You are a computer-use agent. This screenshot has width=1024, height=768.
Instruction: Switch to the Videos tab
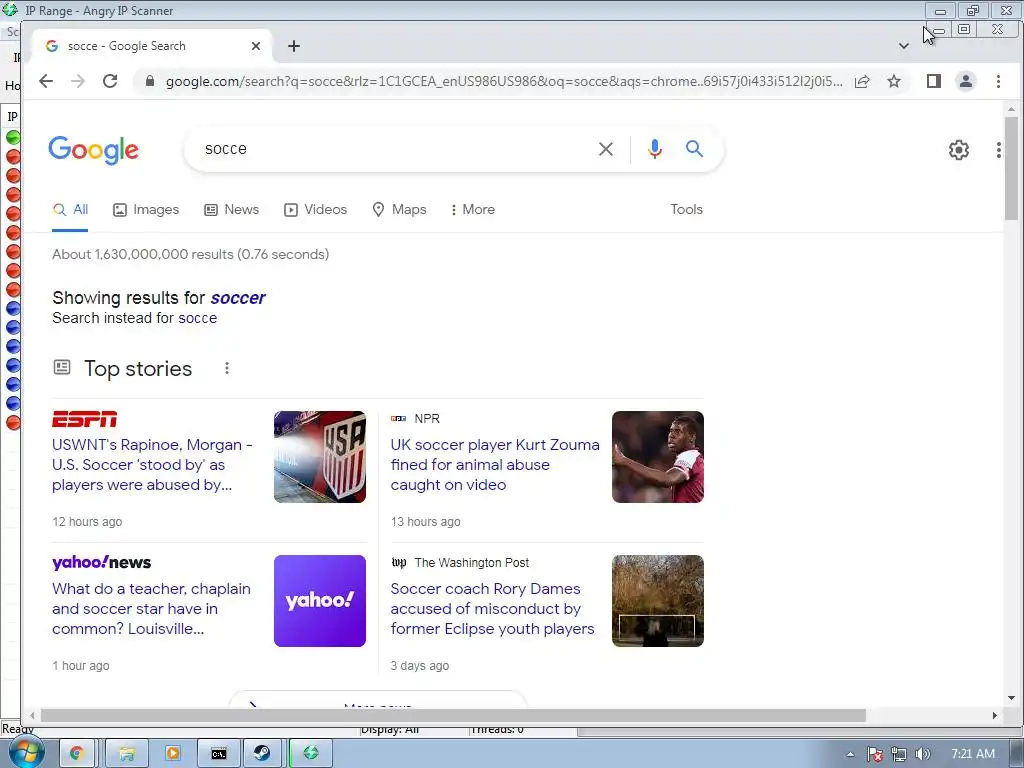(x=315, y=210)
